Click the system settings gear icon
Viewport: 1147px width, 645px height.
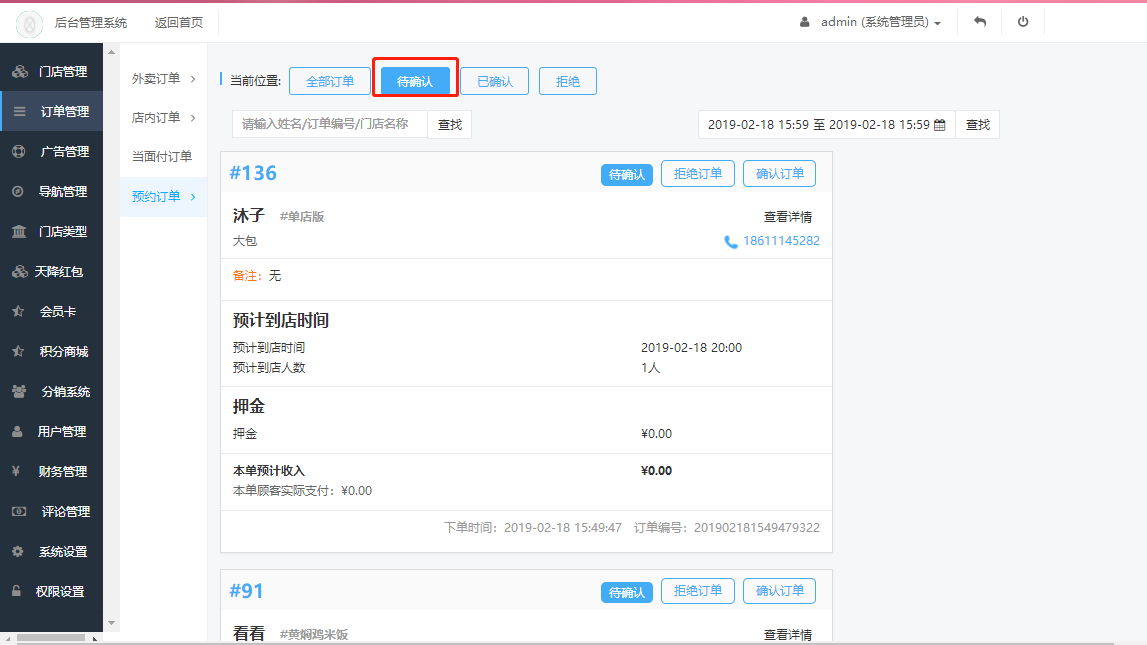[18, 551]
